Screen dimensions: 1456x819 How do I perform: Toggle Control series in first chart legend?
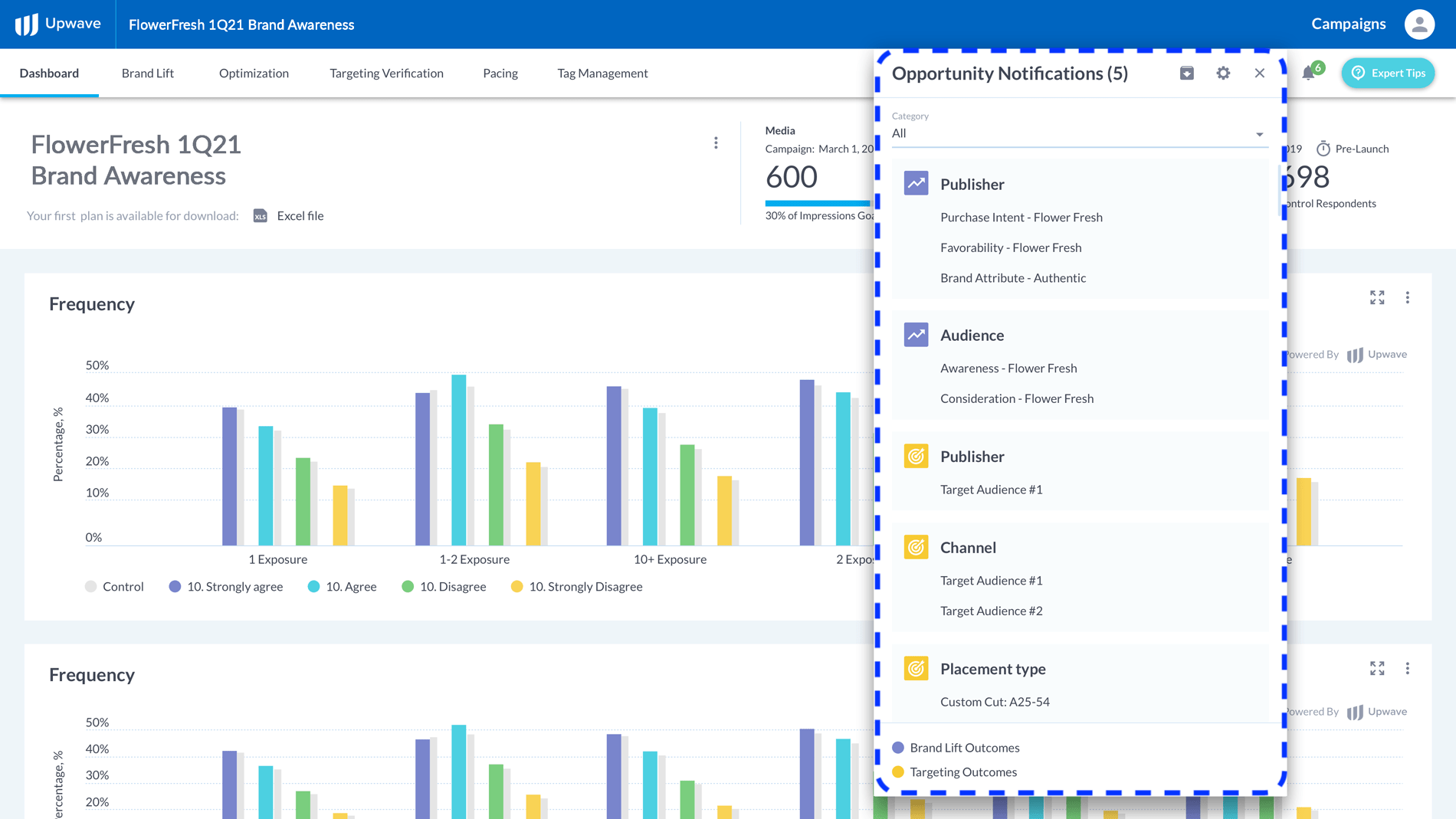click(x=114, y=587)
